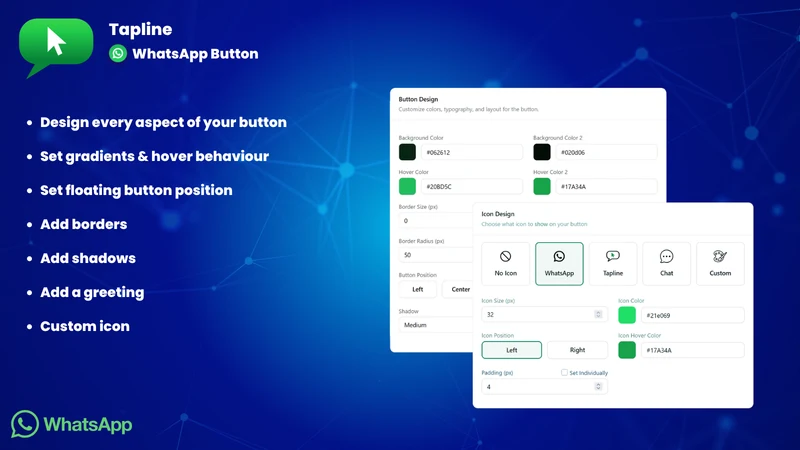This screenshot has height=450, width=800.
Task: Set button position to Center
Action: [x=458, y=289]
